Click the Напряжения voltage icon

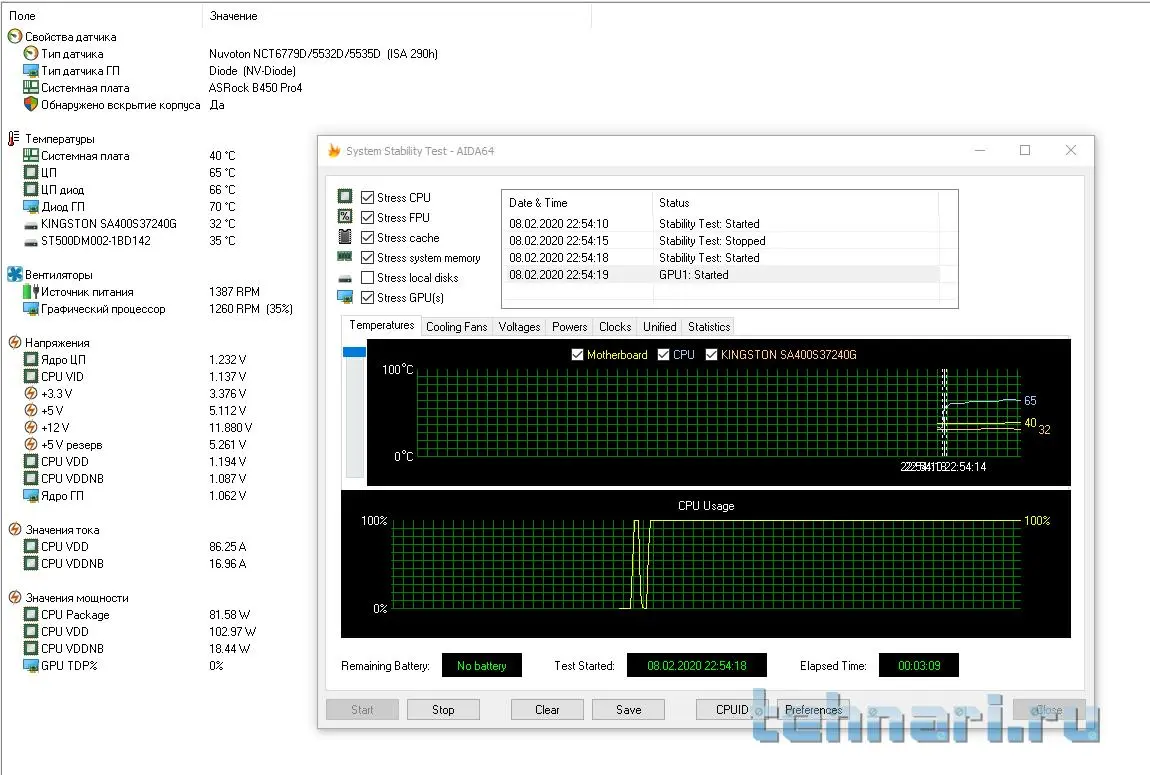(15, 342)
